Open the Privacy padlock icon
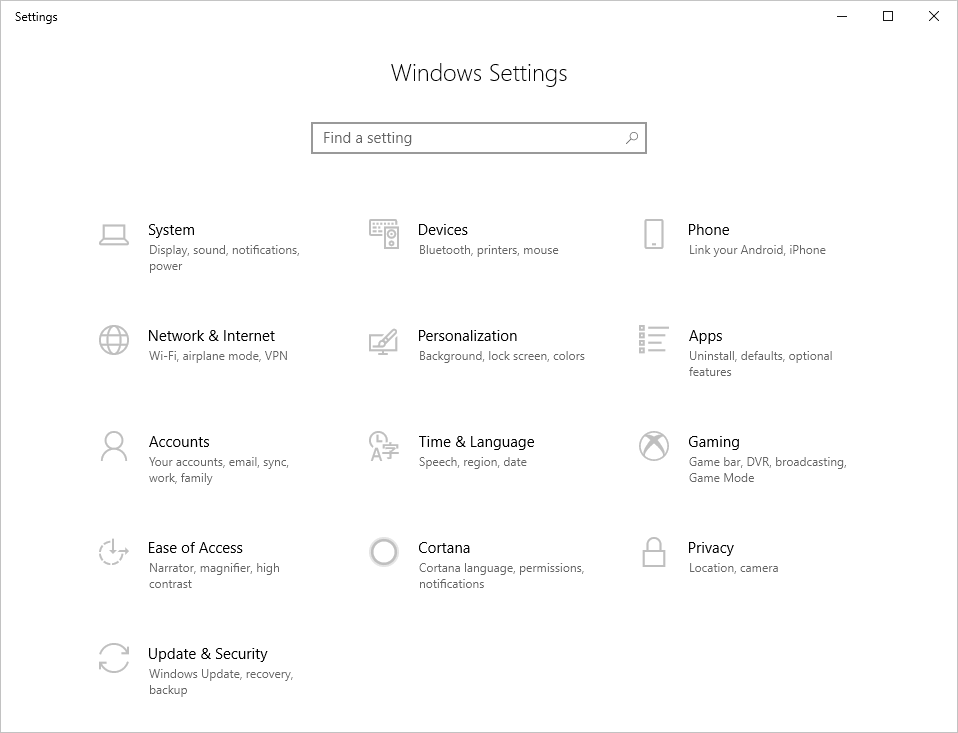Screen dimensions: 958x733 click(x=654, y=552)
